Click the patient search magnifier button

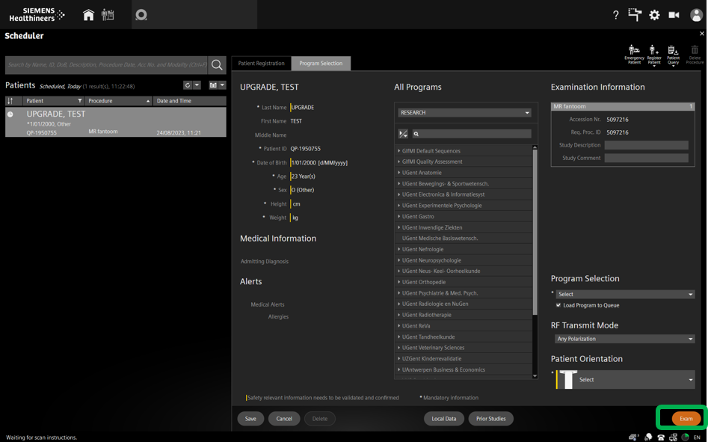[x=216, y=65]
